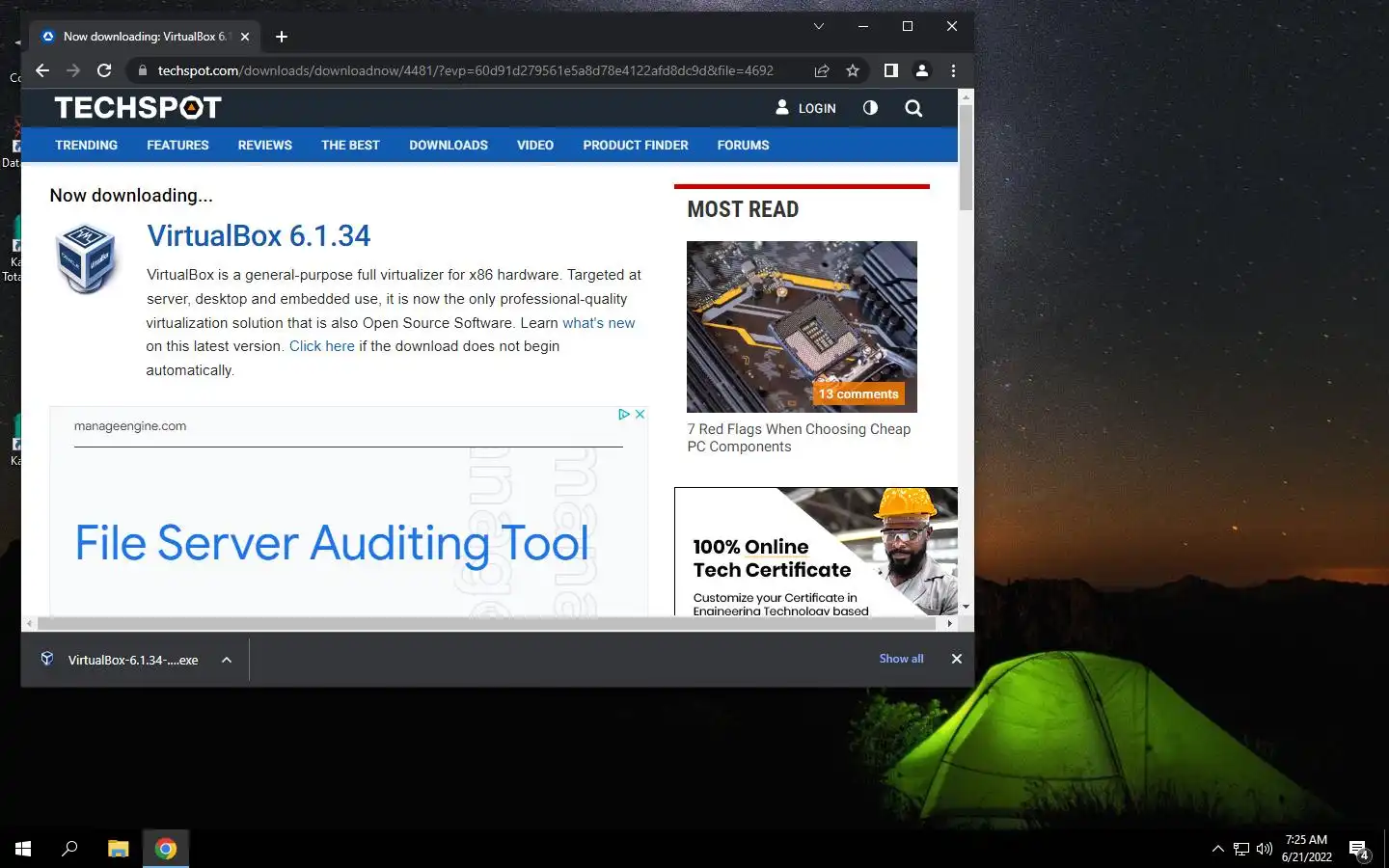Toggle TechSpot dark mode contrast icon
Image resolution: width=1389 pixels, height=868 pixels.
(x=870, y=107)
